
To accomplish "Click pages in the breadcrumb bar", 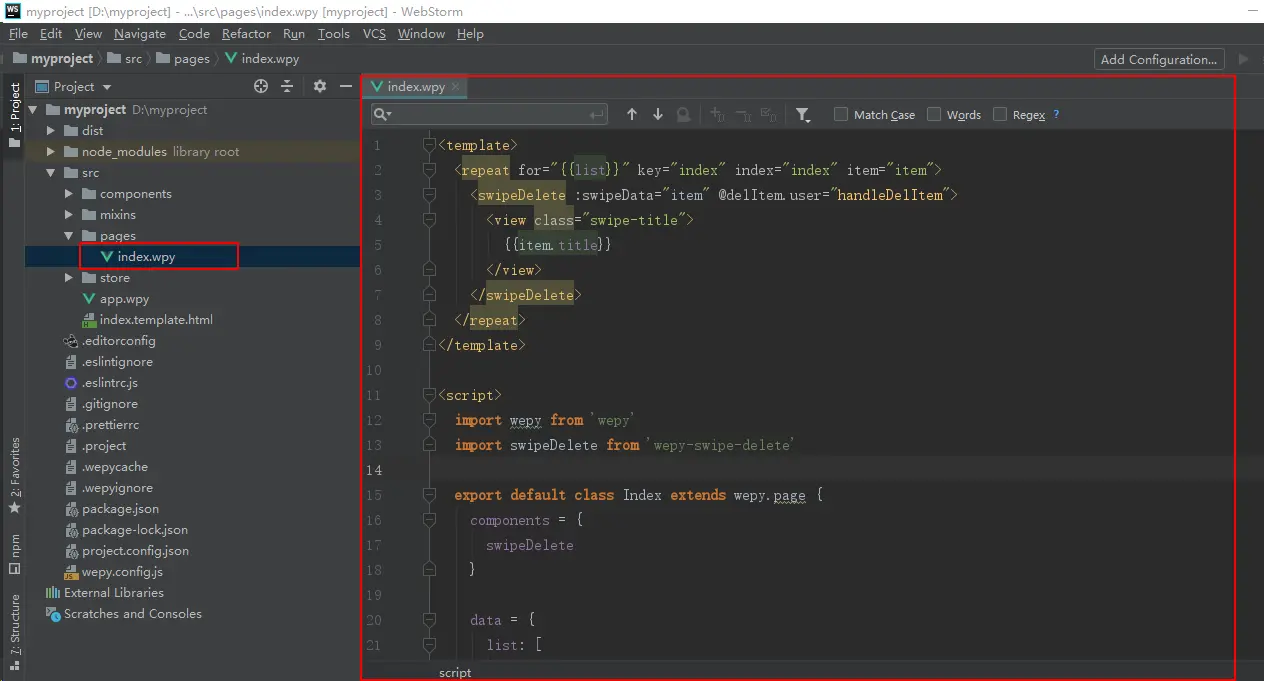I will (x=183, y=58).
